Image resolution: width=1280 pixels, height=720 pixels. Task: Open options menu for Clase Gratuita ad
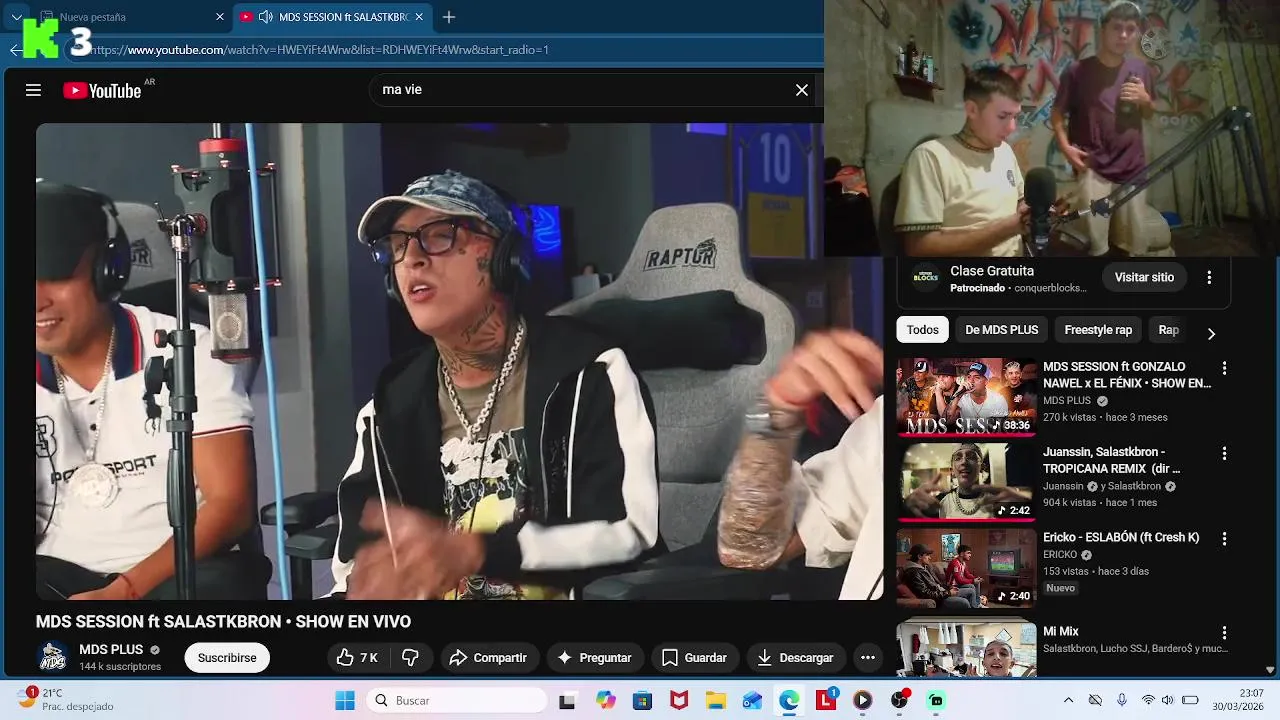[x=1209, y=277]
